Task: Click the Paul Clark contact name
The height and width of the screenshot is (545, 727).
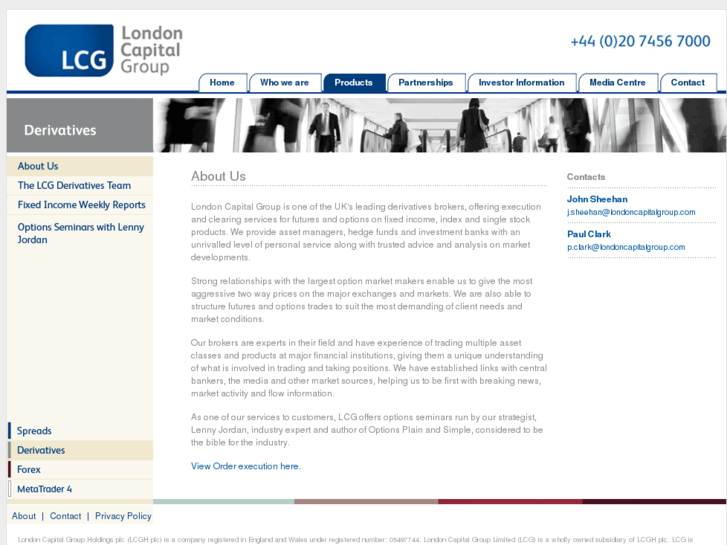Action: click(x=589, y=234)
